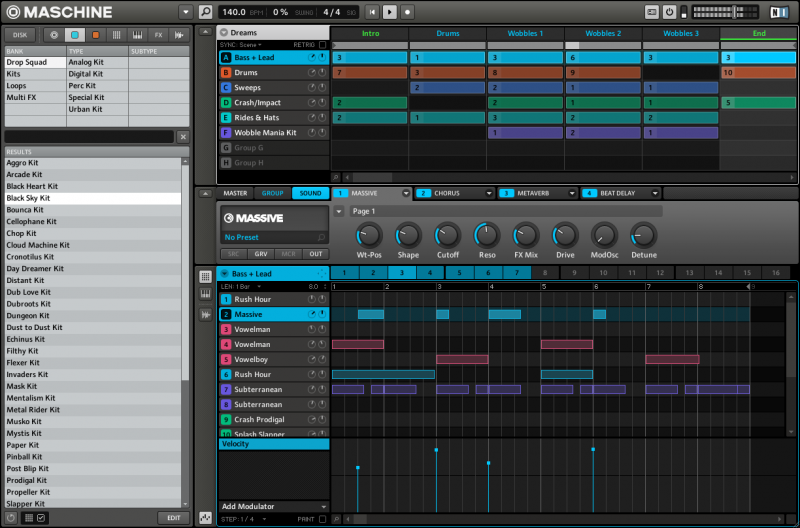Click the target icon on Bass + Lead header
The image size is (800, 528).
coord(321,273)
